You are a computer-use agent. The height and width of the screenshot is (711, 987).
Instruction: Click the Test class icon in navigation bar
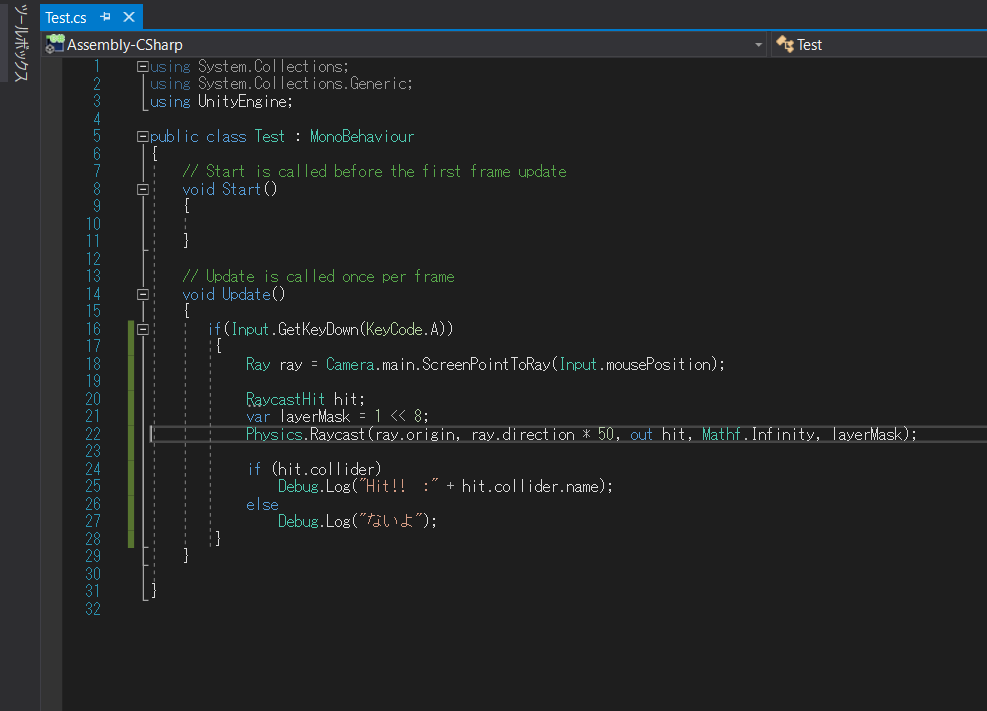click(x=784, y=44)
